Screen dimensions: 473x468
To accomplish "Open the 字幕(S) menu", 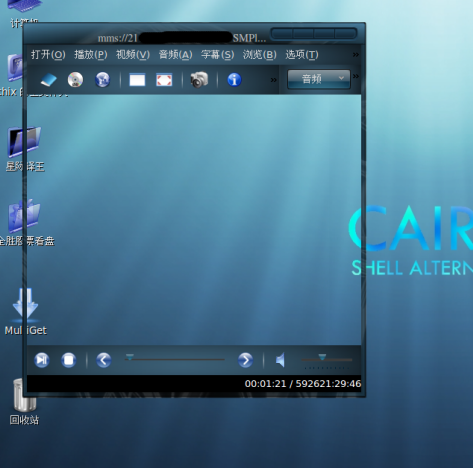I will (217, 54).
